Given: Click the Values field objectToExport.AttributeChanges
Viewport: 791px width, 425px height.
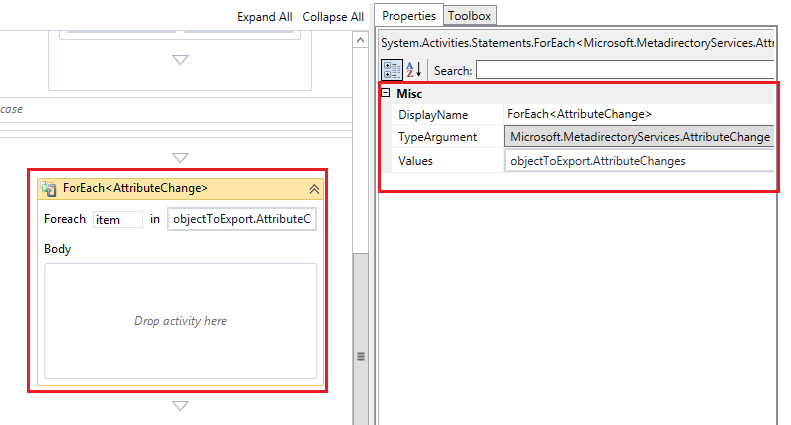Looking at the screenshot, I should pyautogui.click(x=639, y=161).
